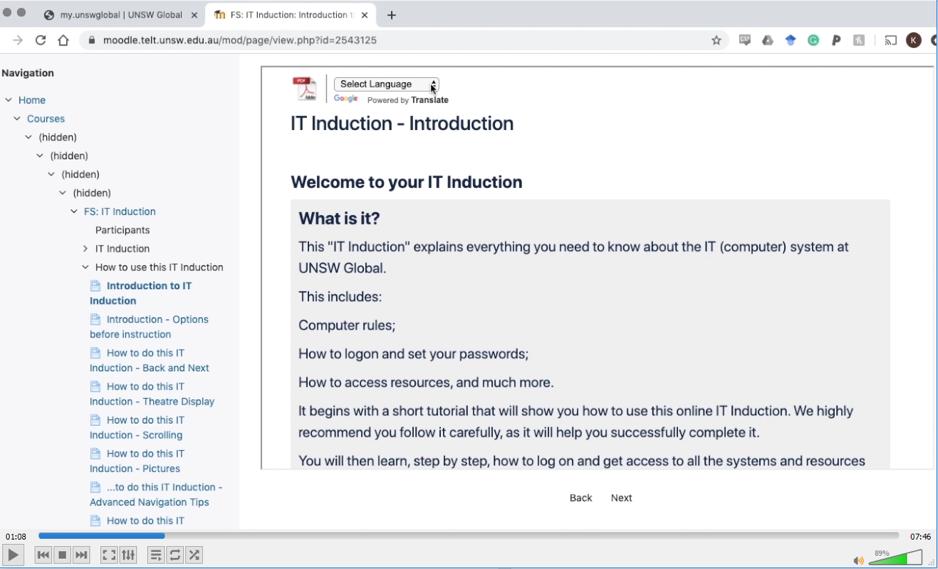Screen dimensions: 938x569
Task: Open How to do this - Back and Next
Action: pyautogui.click(x=149, y=360)
